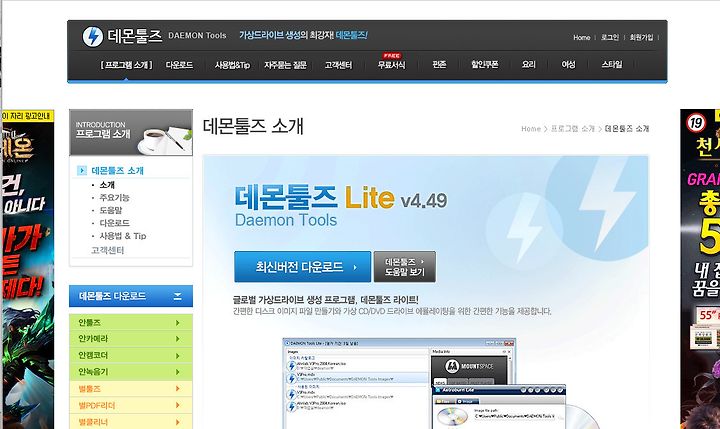Click the Home breadcrumb link
This screenshot has height=429, width=720.
tap(531, 129)
